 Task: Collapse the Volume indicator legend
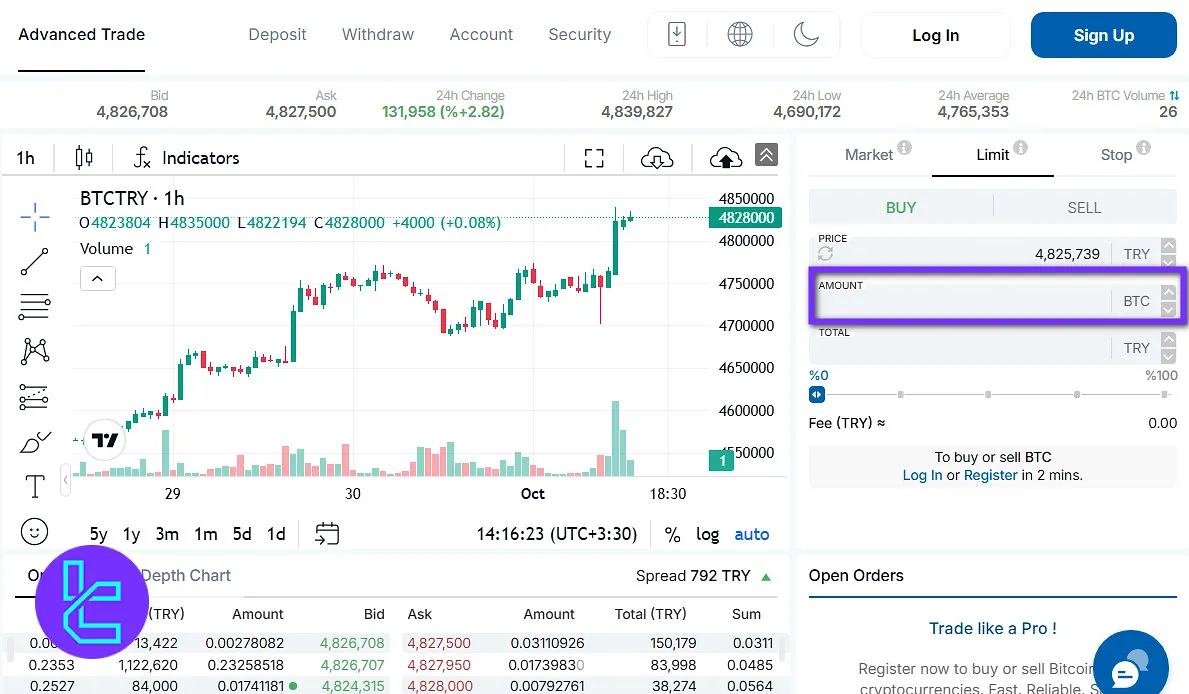tap(97, 278)
